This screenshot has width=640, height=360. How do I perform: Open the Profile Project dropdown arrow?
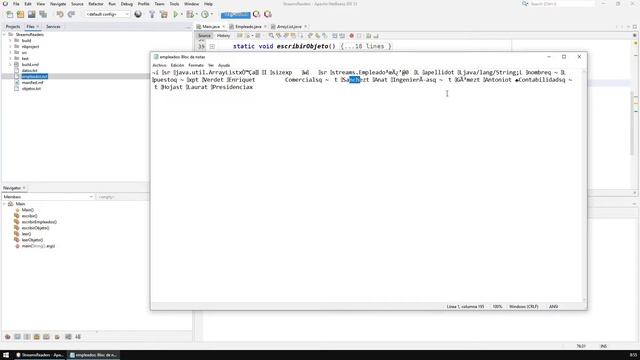(x=211, y=14)
